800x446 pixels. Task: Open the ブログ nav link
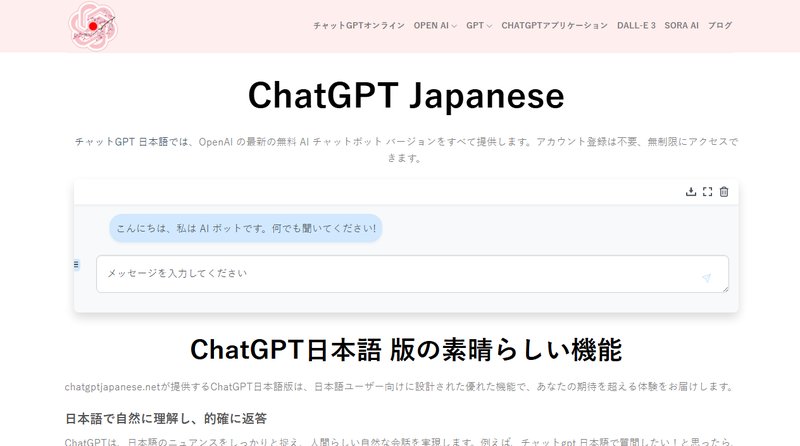pyautogui.click(x=720, y=26)
